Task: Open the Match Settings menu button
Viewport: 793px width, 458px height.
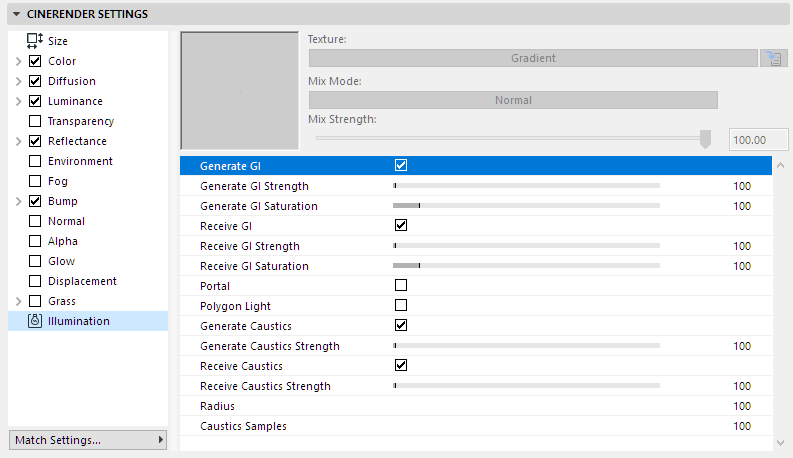Action: coord(88,440)
